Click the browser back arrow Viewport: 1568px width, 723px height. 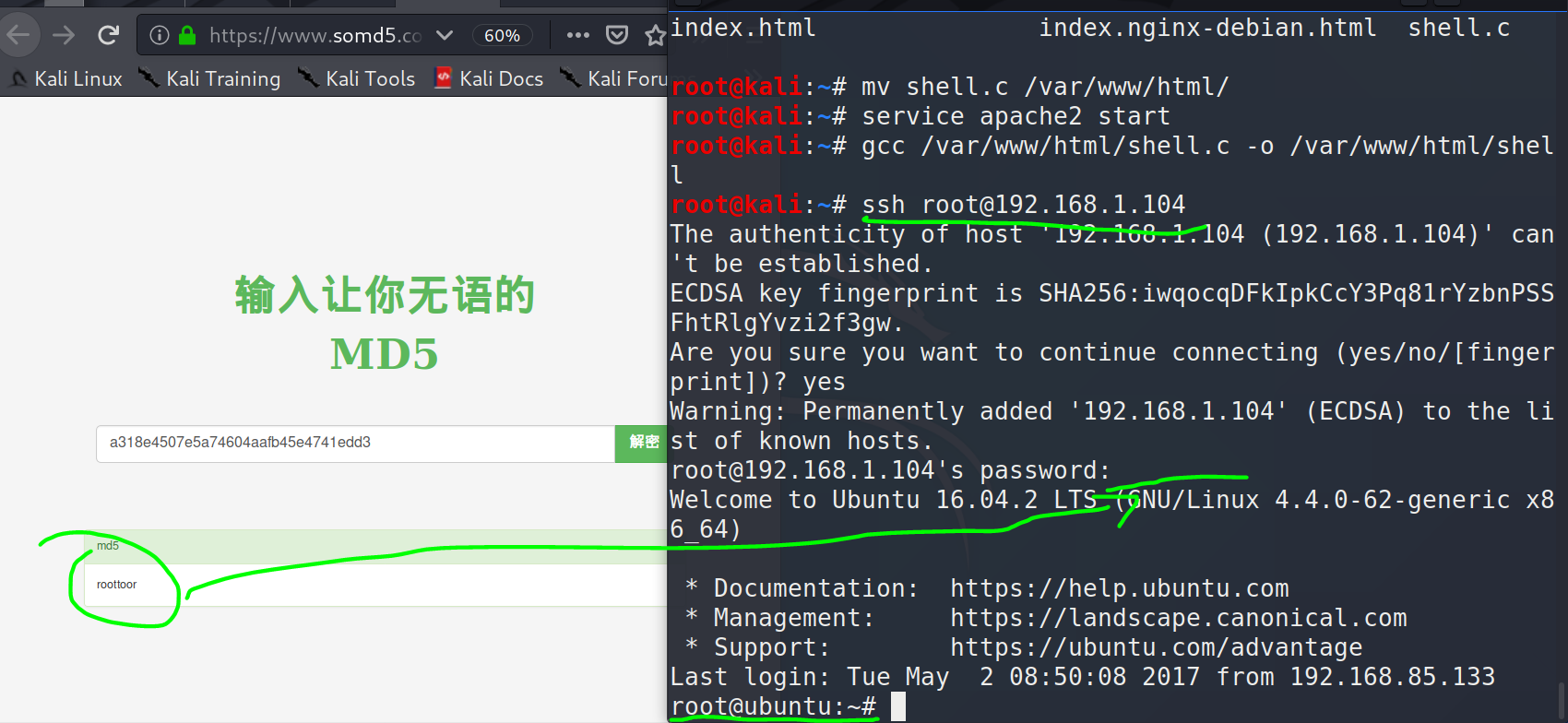(x=18, y=36)
